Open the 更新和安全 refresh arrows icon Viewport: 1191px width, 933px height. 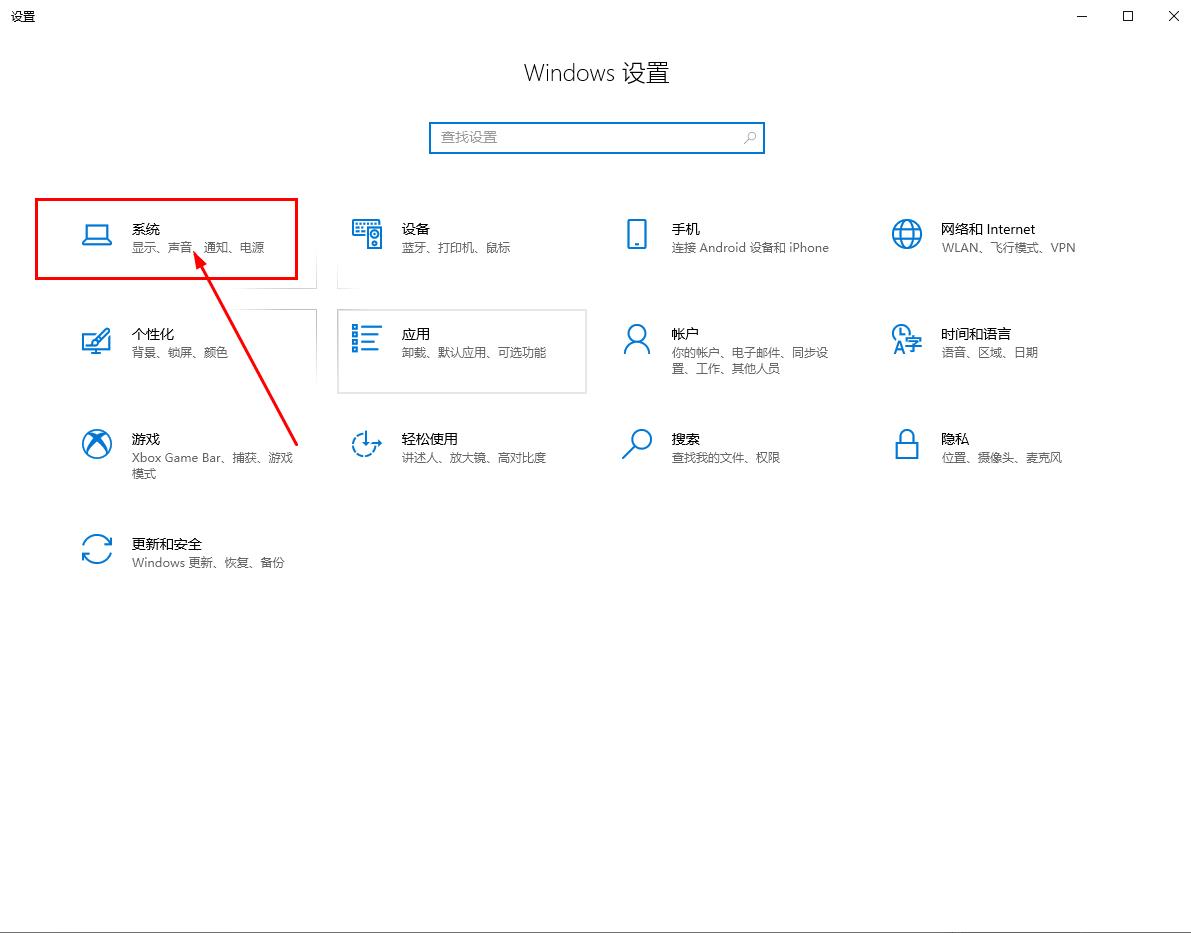click(96, 549)
